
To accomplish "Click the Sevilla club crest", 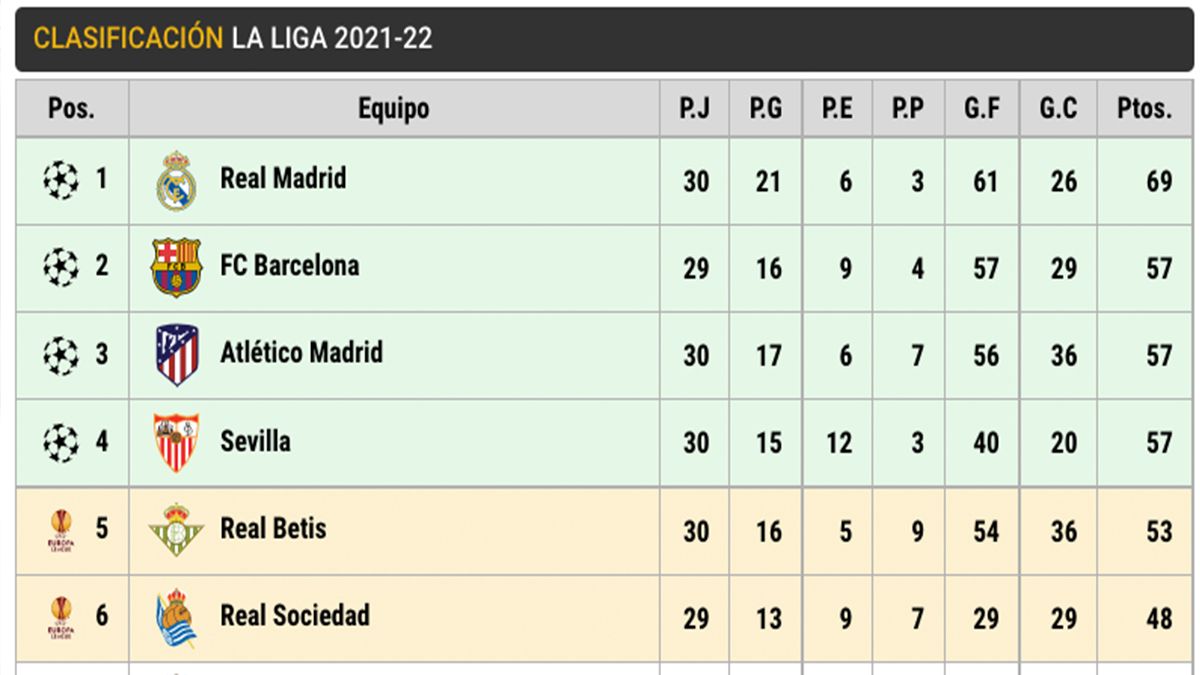I will coord(176,442).
